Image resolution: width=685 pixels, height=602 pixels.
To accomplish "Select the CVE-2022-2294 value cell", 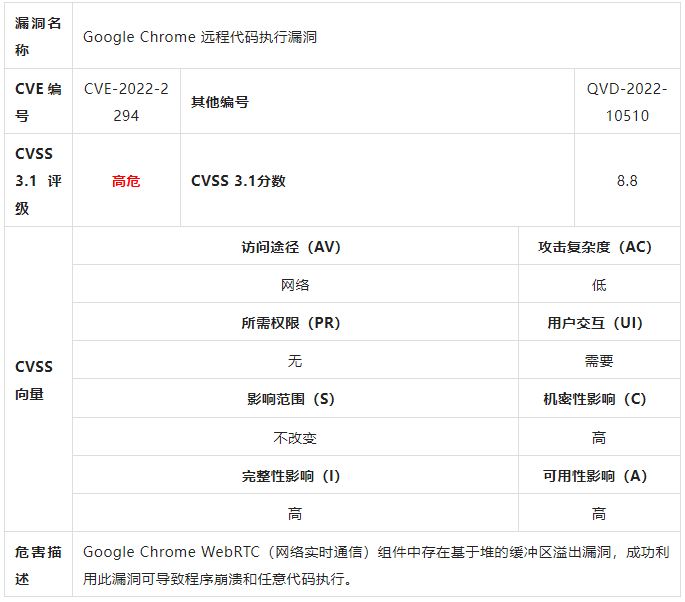I will 126,102.
